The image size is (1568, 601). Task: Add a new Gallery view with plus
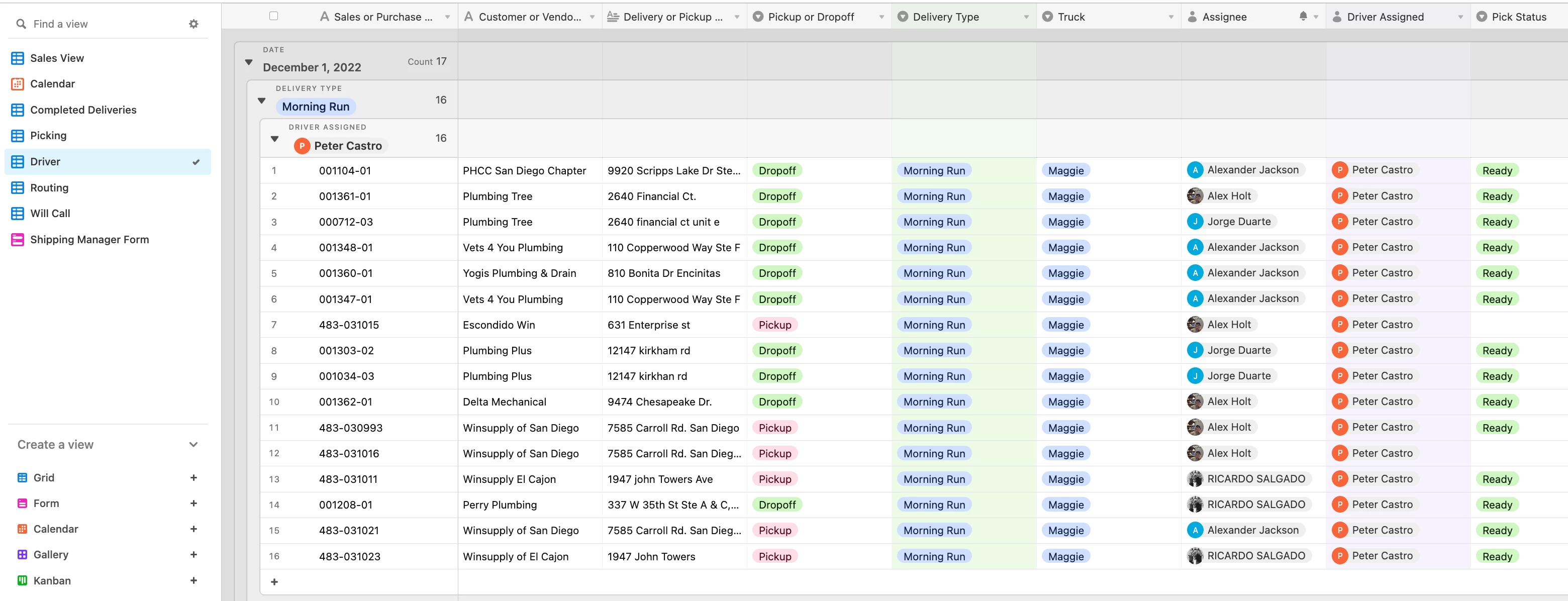pyautogui.click(x=193, y=554)
